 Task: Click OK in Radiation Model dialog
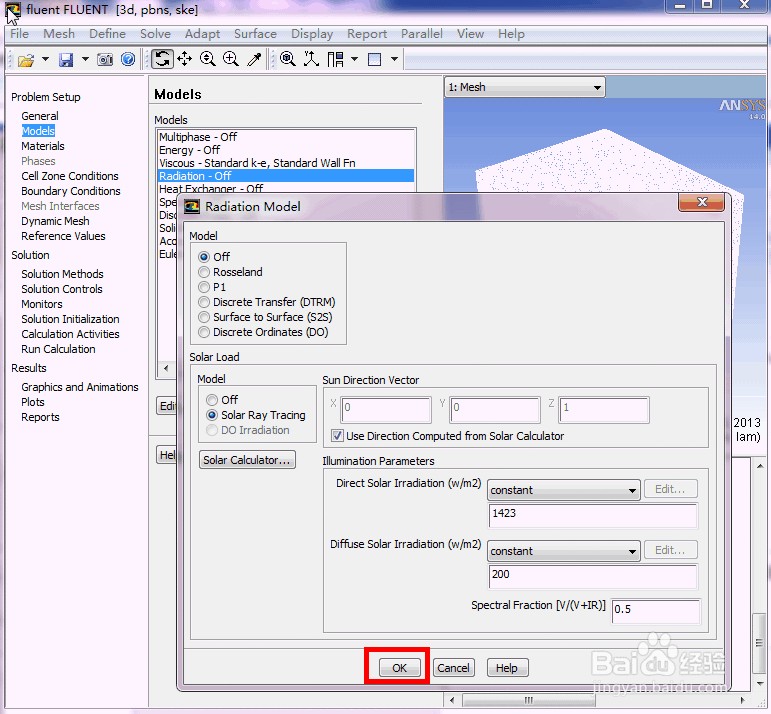click(399, 668)
